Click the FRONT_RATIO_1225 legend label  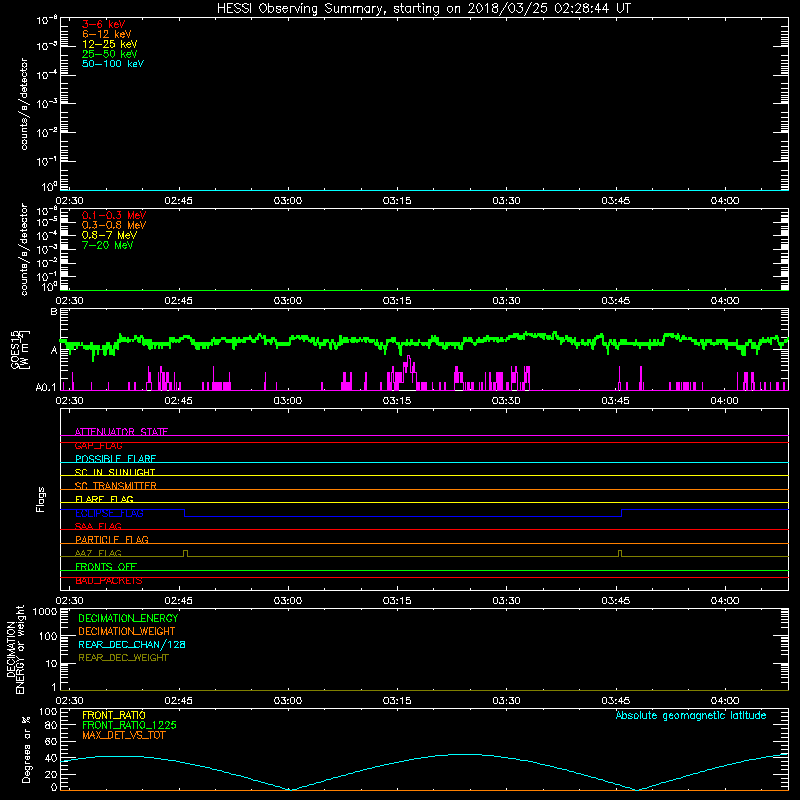[x=129, y=725]
